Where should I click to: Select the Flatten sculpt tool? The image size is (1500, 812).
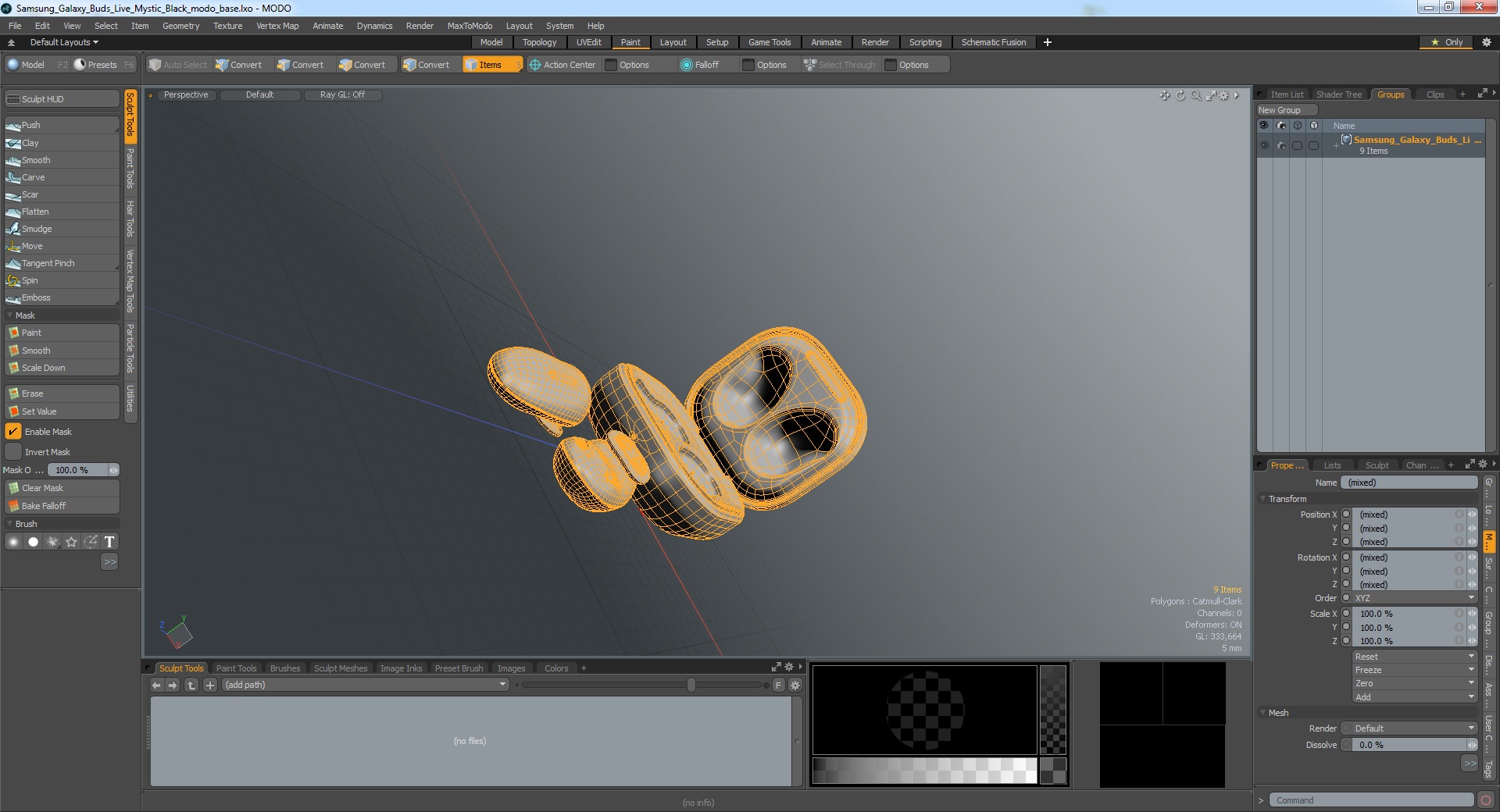62,212
